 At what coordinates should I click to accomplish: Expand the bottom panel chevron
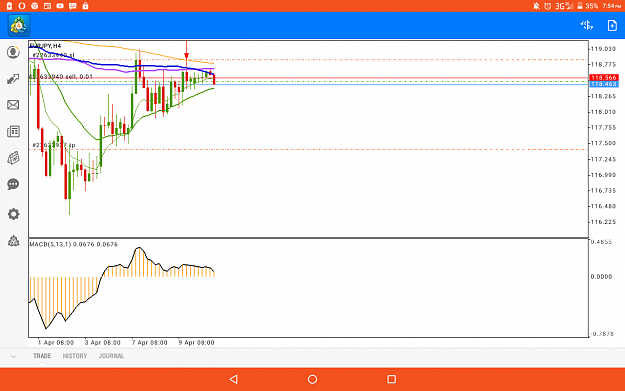click(14, 356)
